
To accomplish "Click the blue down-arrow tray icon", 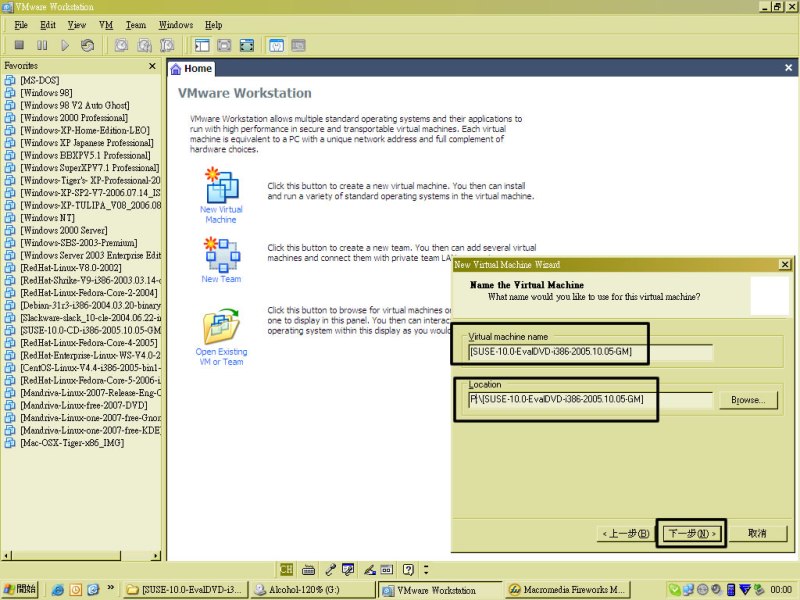I will [745, 590].
